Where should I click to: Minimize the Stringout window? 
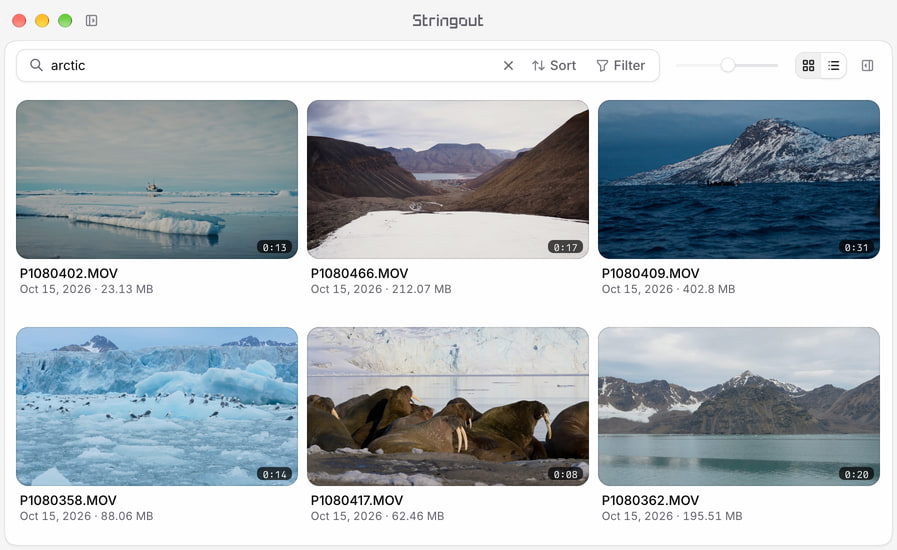point(42,21)
